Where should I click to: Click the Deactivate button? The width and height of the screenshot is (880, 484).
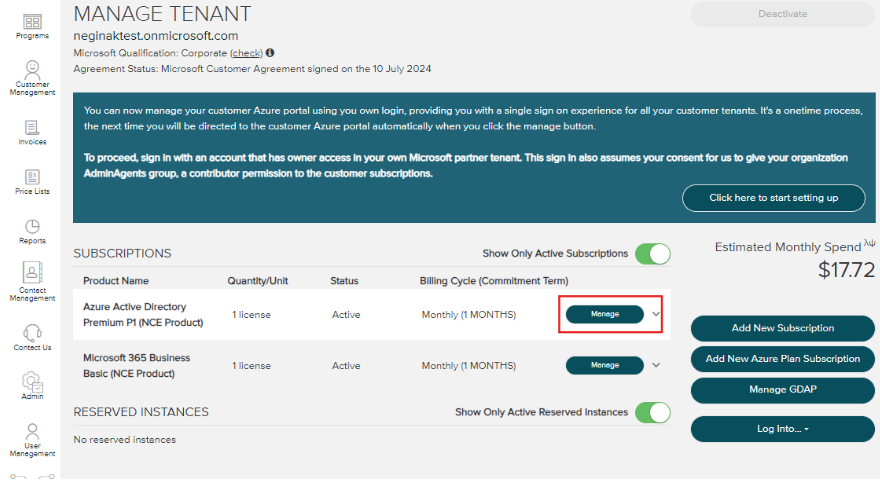point(782,14)
